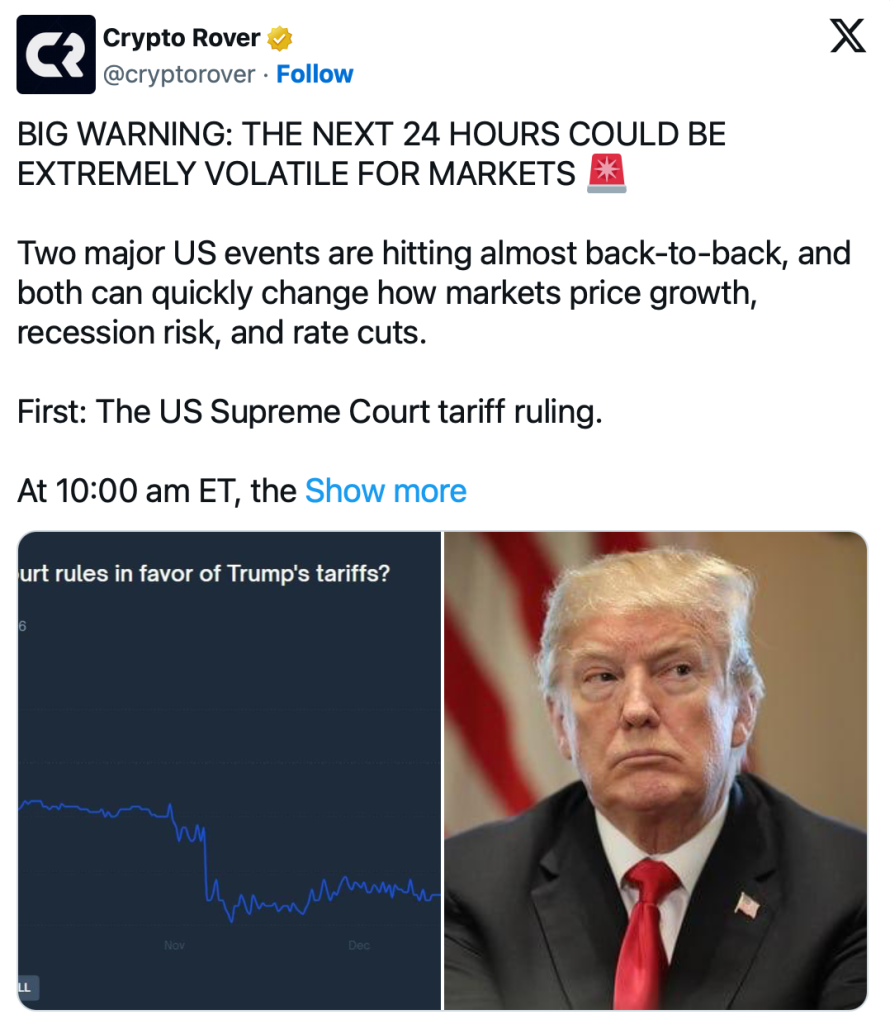Expand the tweet with Show more

(x=385, y=491)
